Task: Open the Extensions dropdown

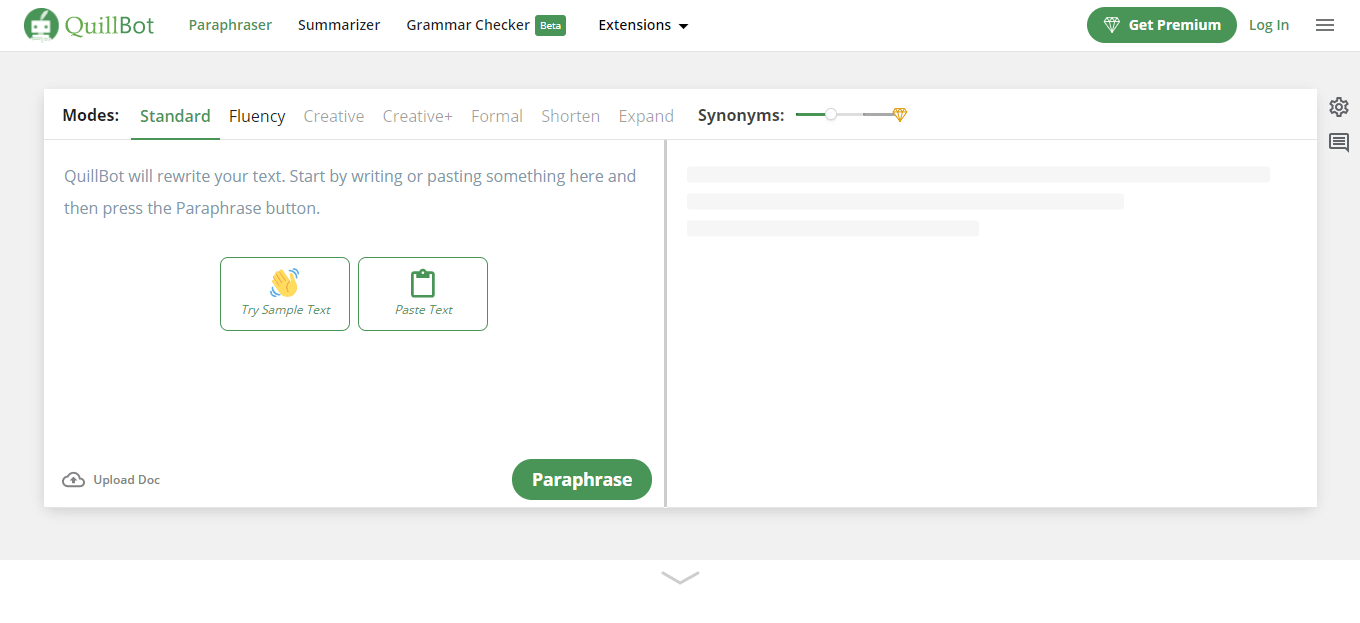Action: pos(643,25)
